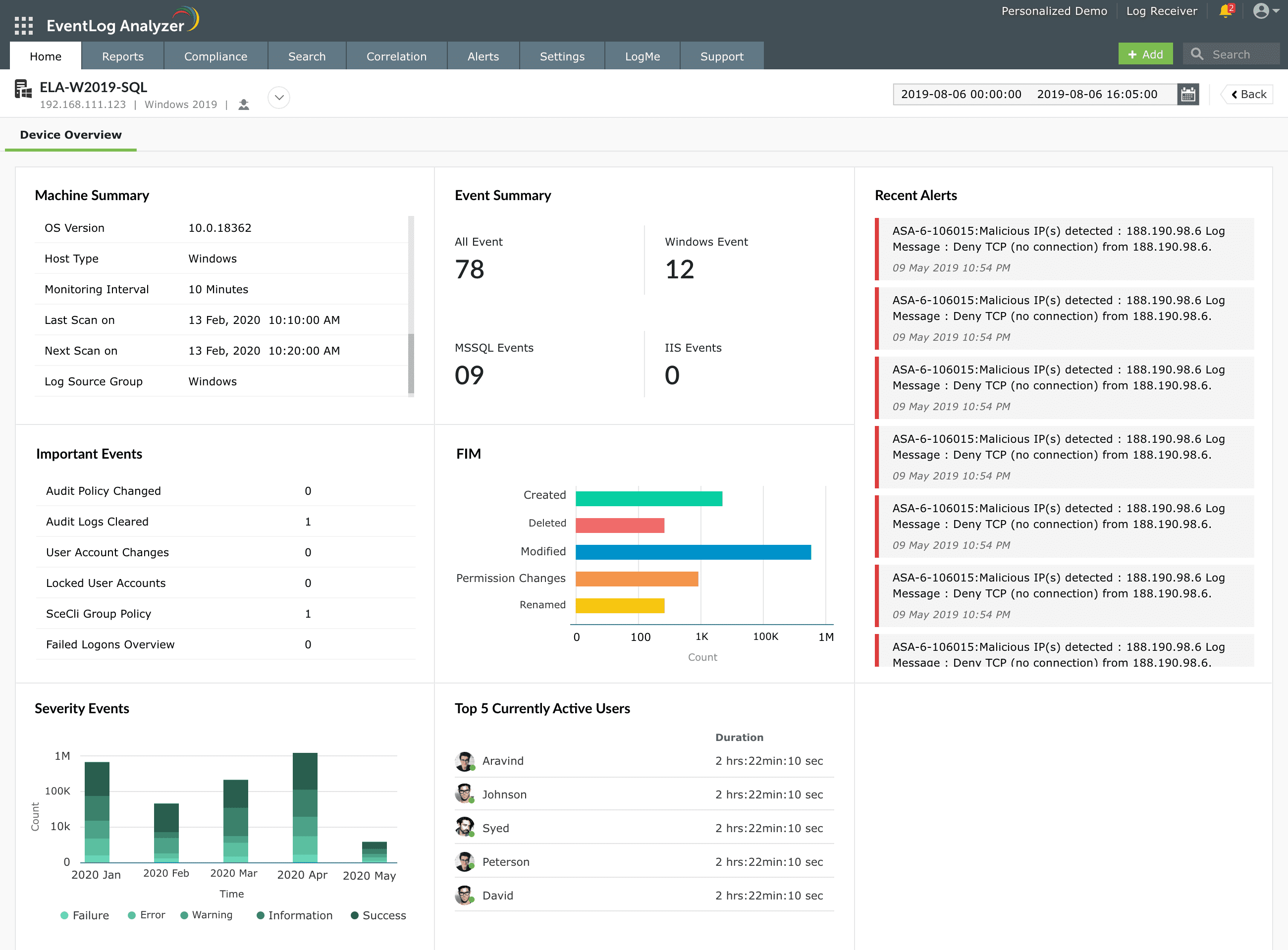This screenshot has width=1288, height=950.
Task: Go Back using the Back button
Action: click(1248, 94)
